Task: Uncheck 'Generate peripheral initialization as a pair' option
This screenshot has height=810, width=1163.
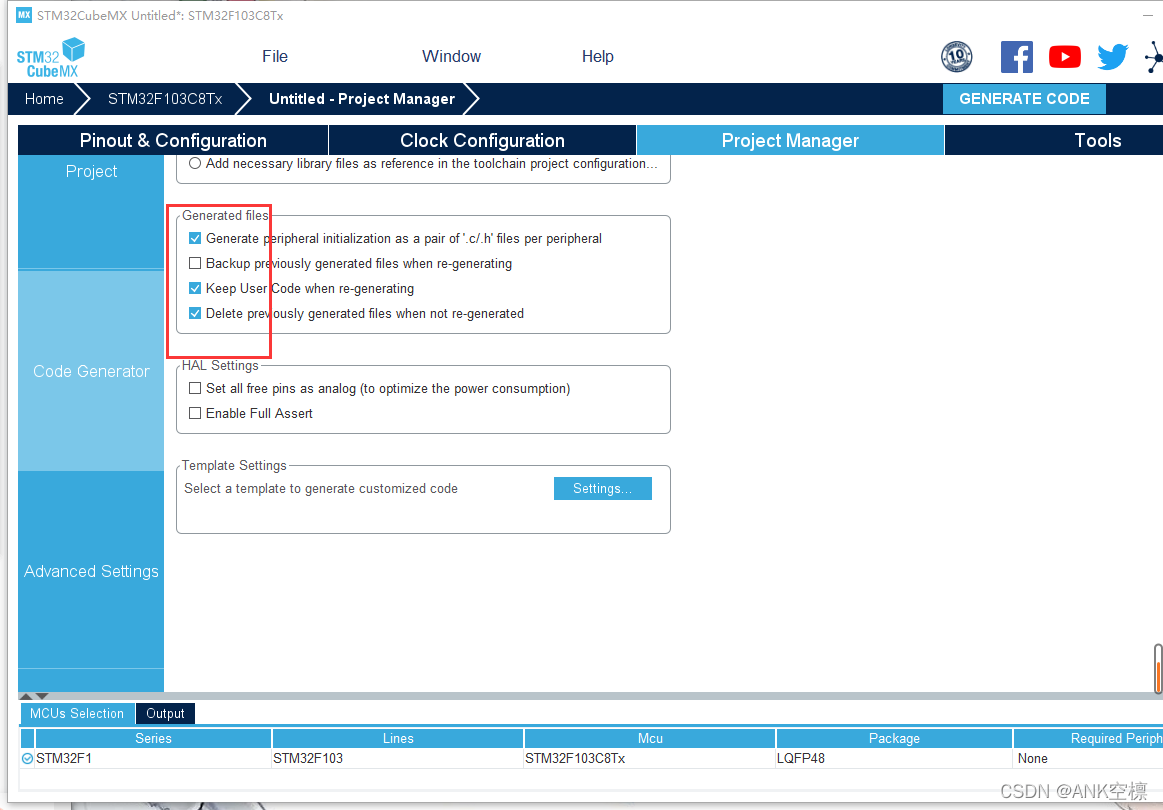Action: tap(195, 238)
